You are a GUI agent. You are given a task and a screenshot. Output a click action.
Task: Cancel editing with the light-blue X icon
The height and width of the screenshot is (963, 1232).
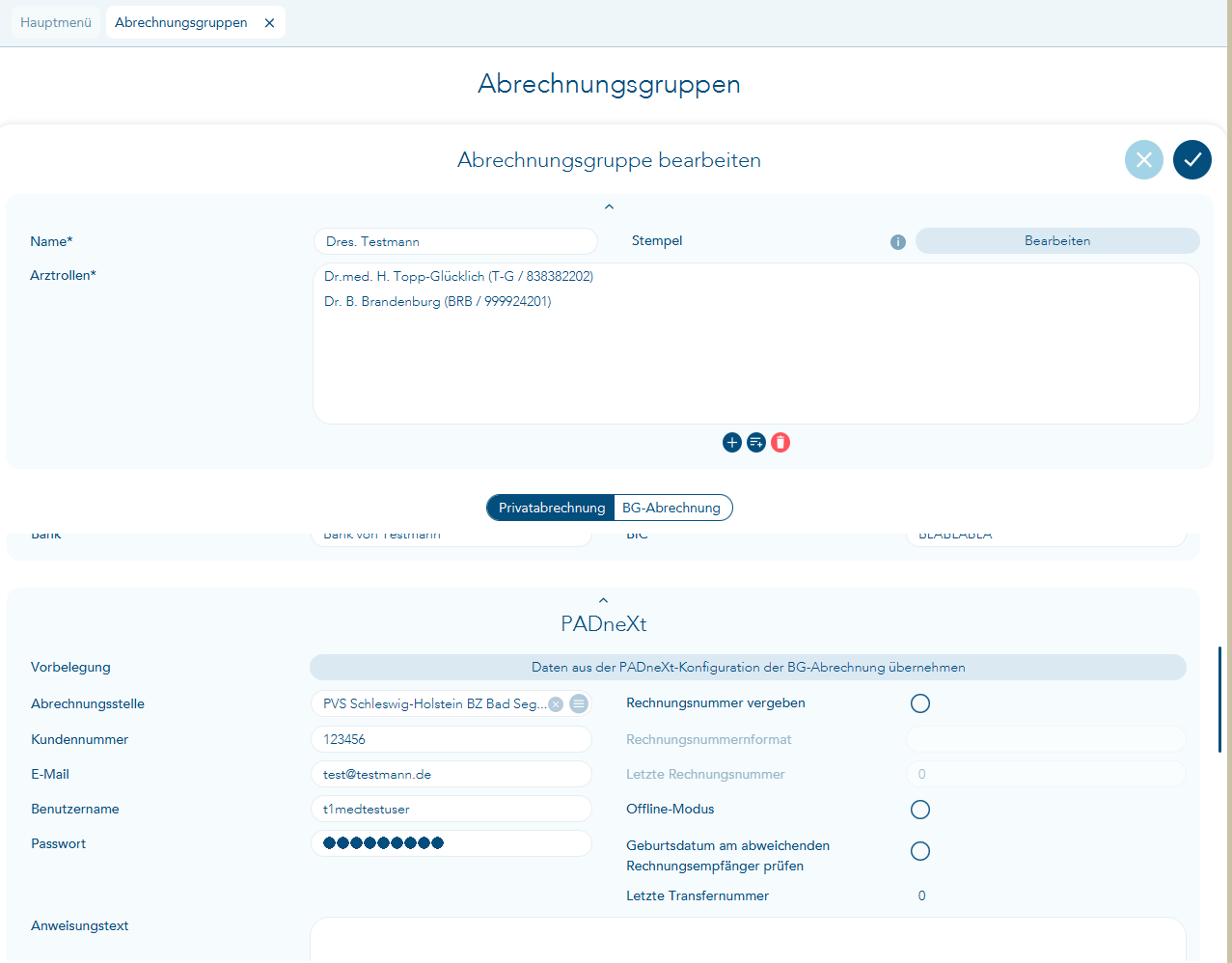click(1143, 160)
